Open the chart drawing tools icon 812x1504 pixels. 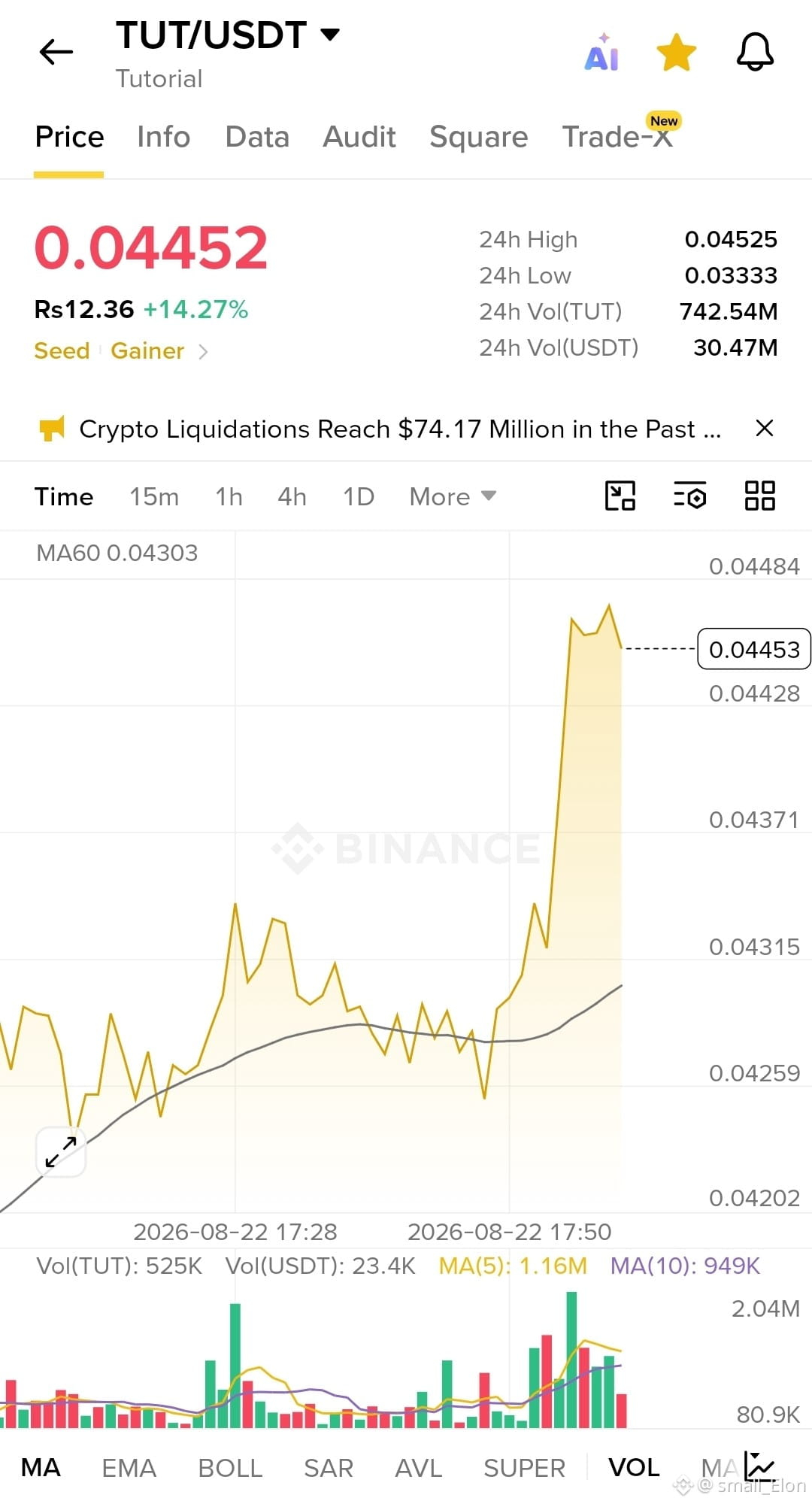point(620,496)
